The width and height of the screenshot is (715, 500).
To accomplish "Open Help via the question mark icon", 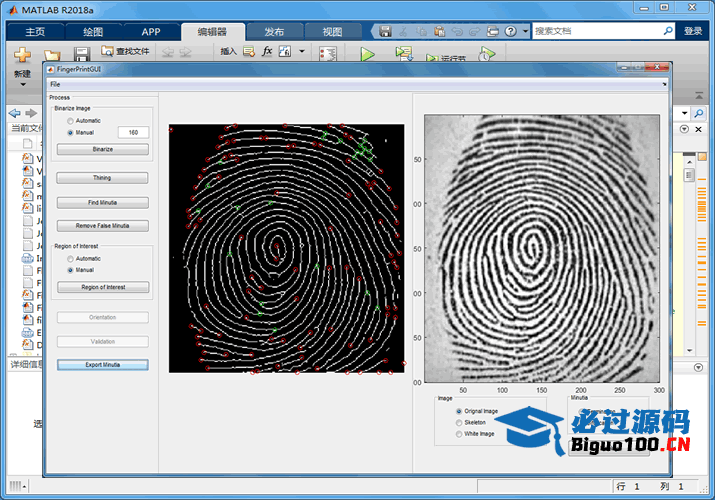I will 511,31.
